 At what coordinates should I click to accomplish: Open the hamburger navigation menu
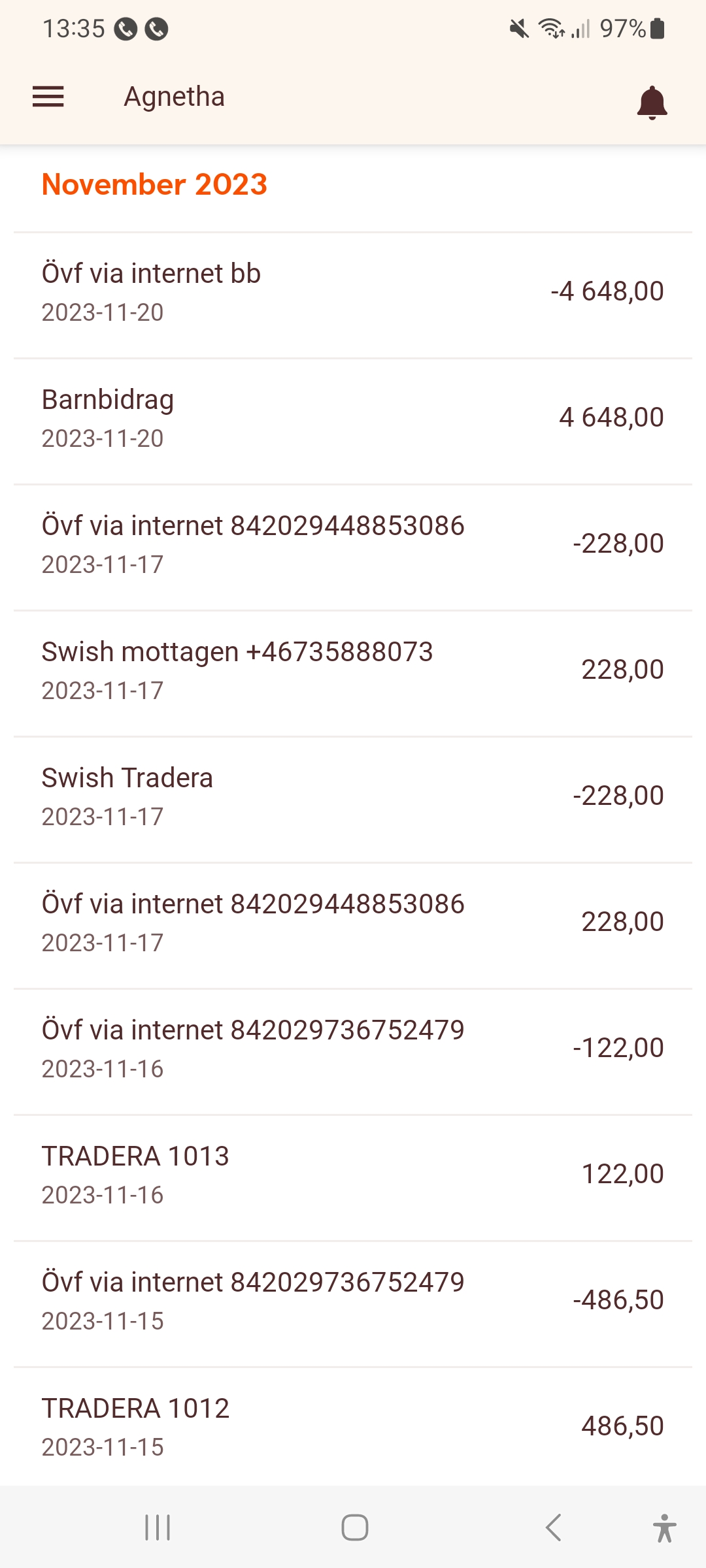pos(48,97)
